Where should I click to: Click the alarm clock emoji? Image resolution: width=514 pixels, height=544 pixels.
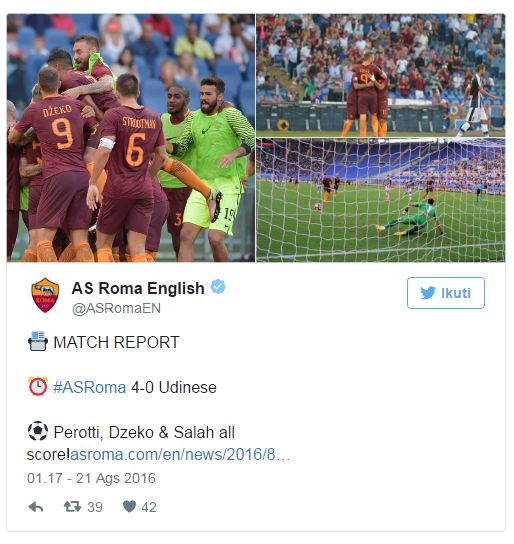(38, 386)
